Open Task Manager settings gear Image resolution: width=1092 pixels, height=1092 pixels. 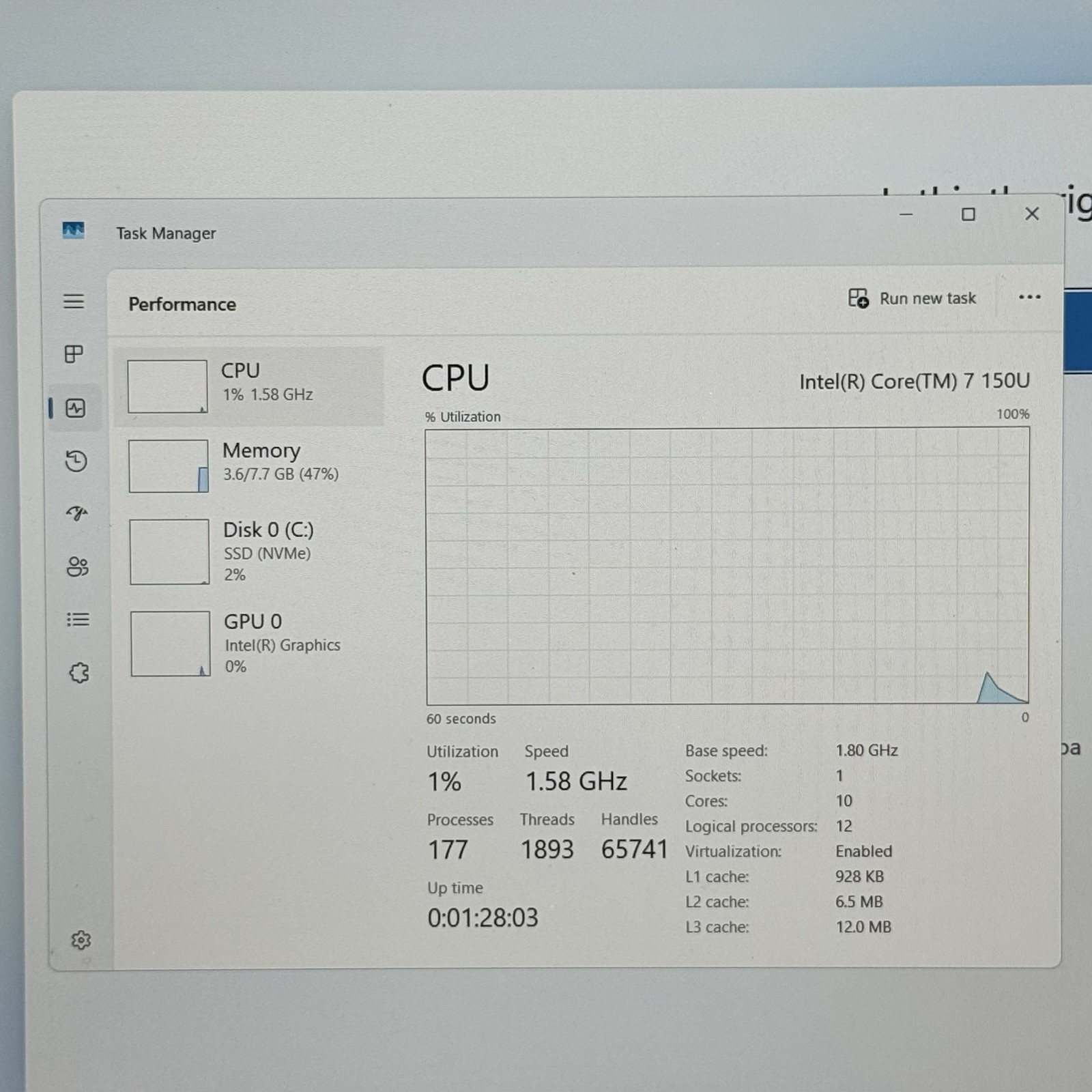click(x=81, y=940)
